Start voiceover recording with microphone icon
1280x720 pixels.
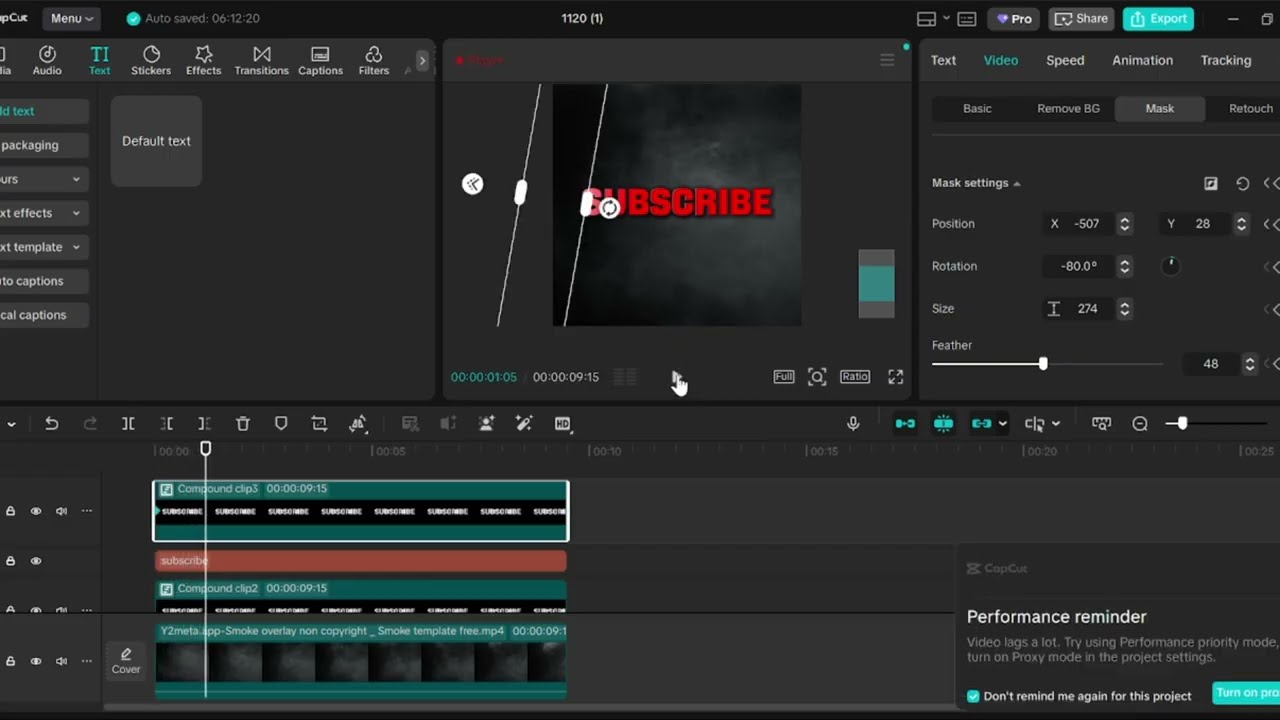coord(853,424)
